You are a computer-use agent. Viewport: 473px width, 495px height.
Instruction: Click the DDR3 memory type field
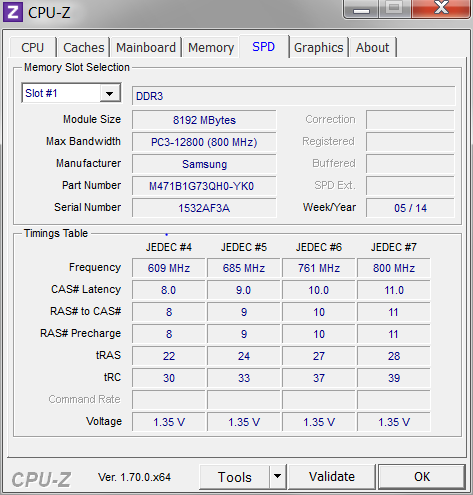click(293, 96)
